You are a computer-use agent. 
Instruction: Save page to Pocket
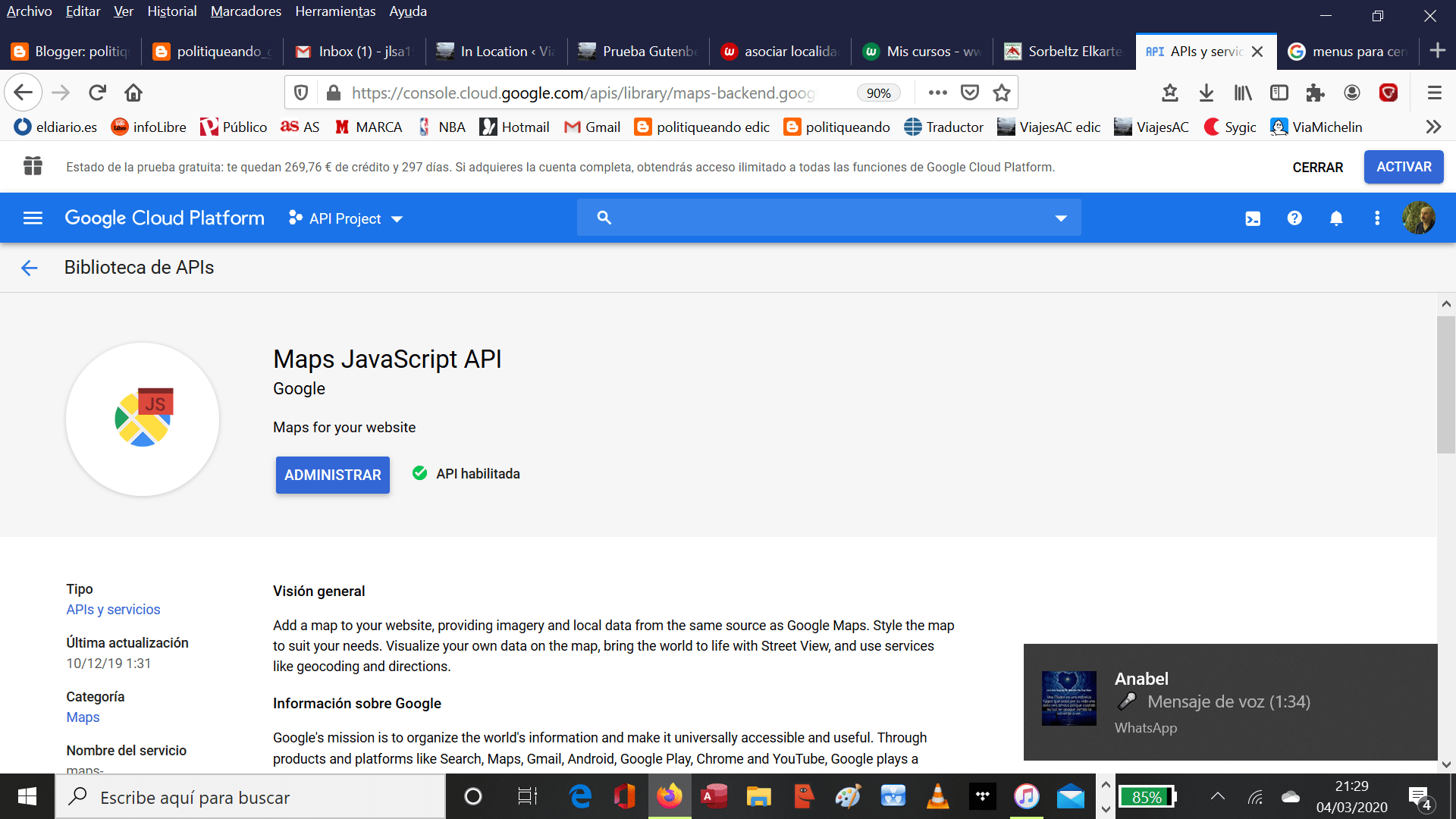[x=970, y=93]
